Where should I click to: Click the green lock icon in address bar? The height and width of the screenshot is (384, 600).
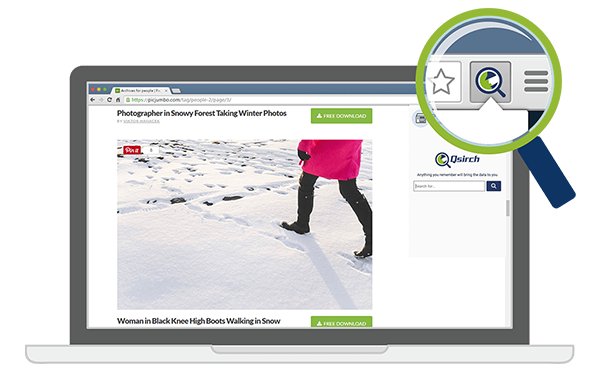click(128, 100)
